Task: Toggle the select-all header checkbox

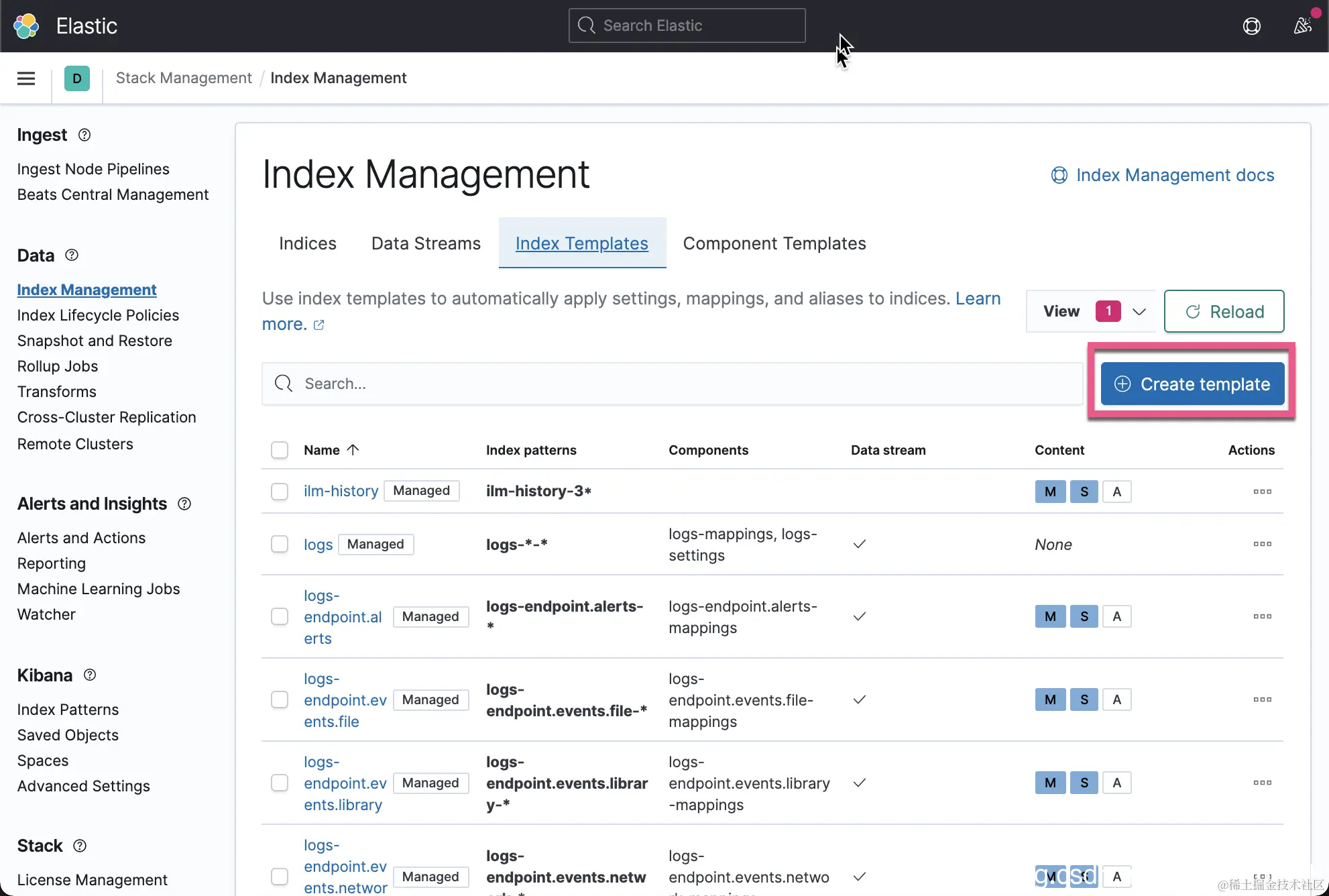Action: (280, 450)
